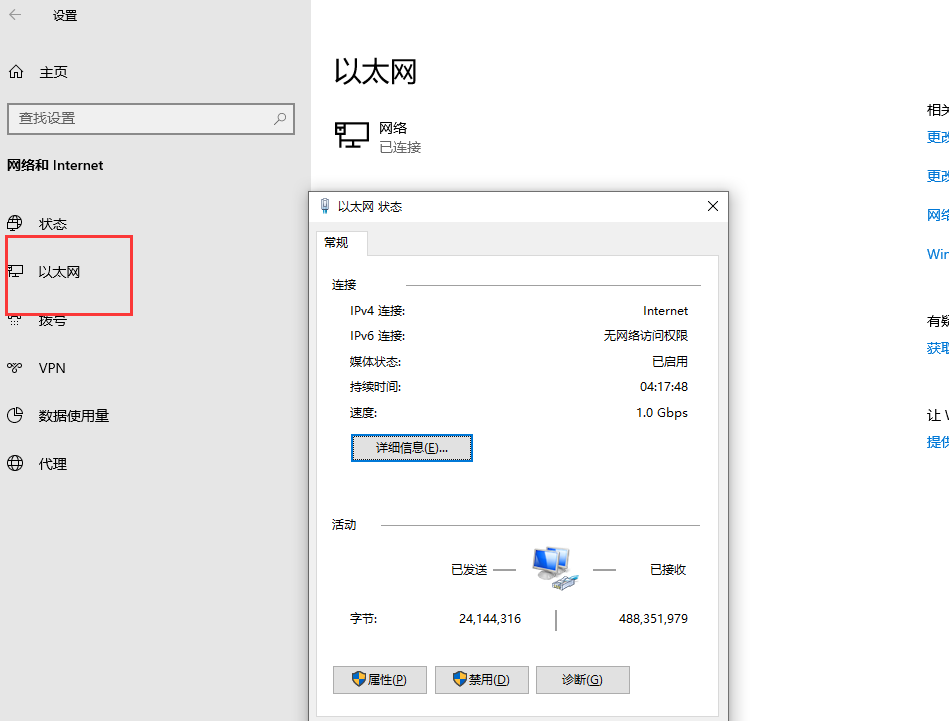Open 详细信息 button in dialog

pos(411,448)
